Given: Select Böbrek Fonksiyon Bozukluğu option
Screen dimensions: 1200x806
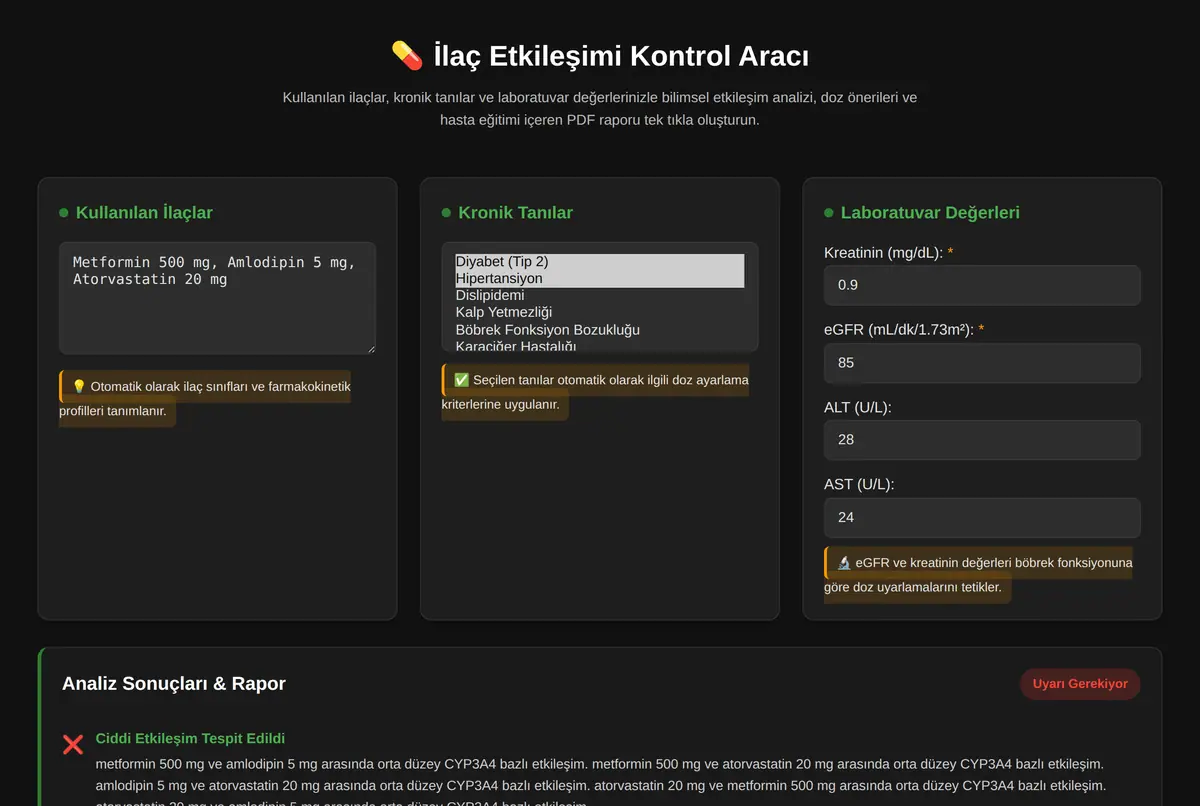Looking at the screenshot, I should coord(599,330).
